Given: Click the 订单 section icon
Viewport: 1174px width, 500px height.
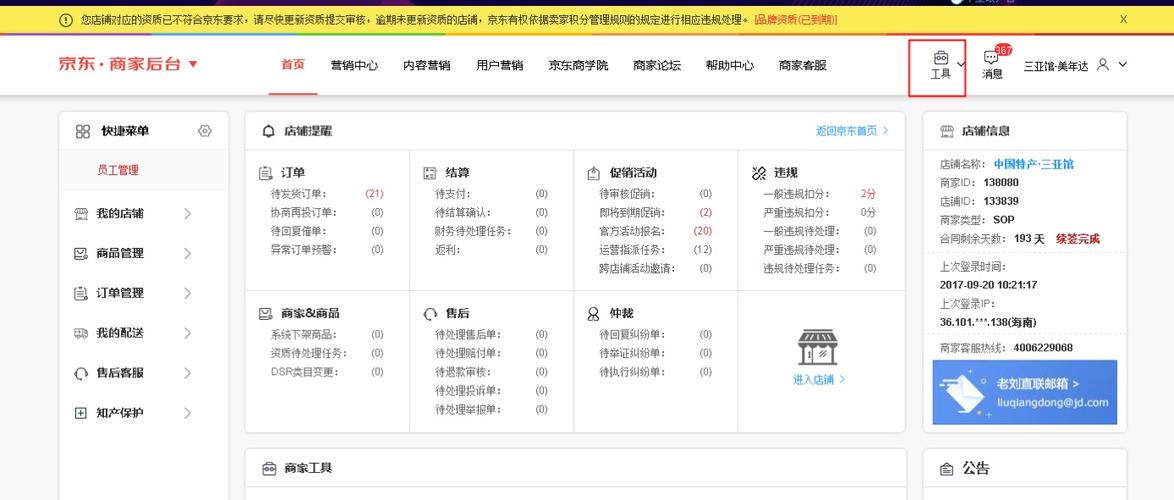Looking at the screenshot, I should point(265,173).
